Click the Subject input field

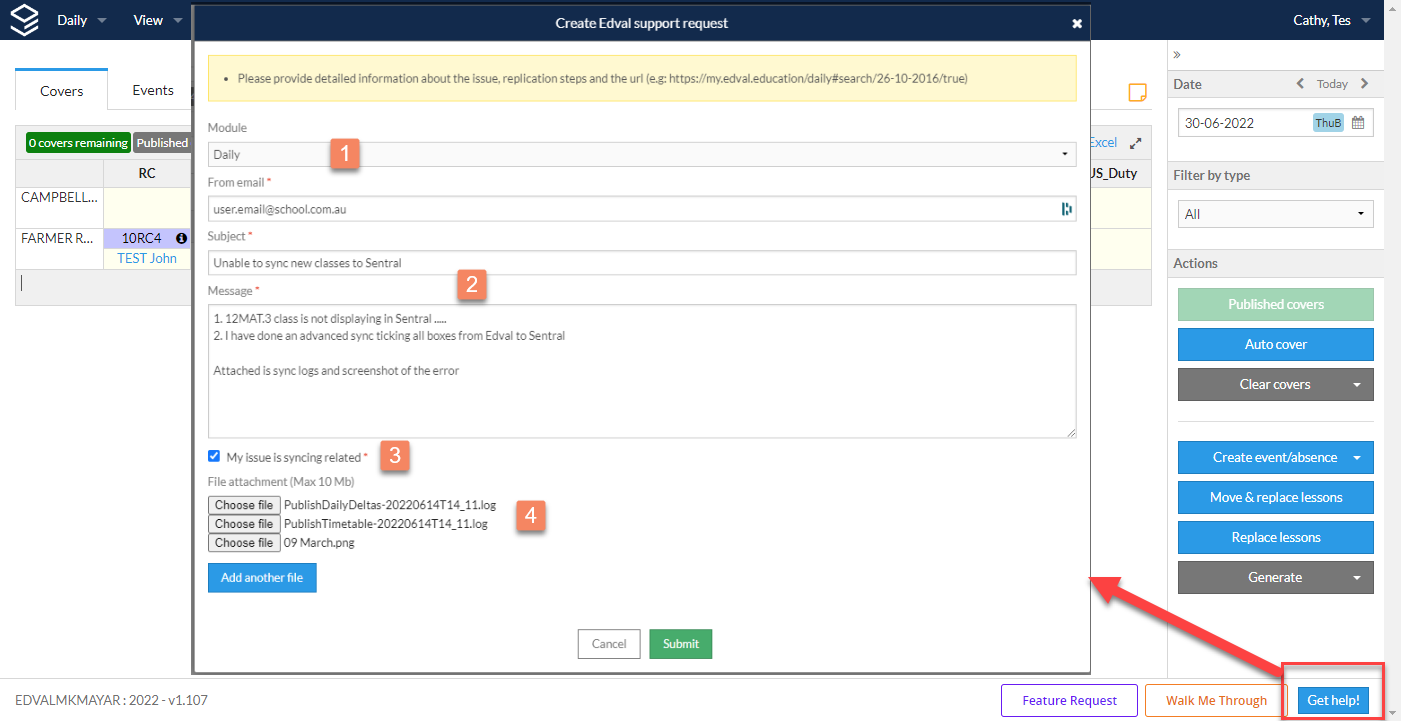[642, 263]
